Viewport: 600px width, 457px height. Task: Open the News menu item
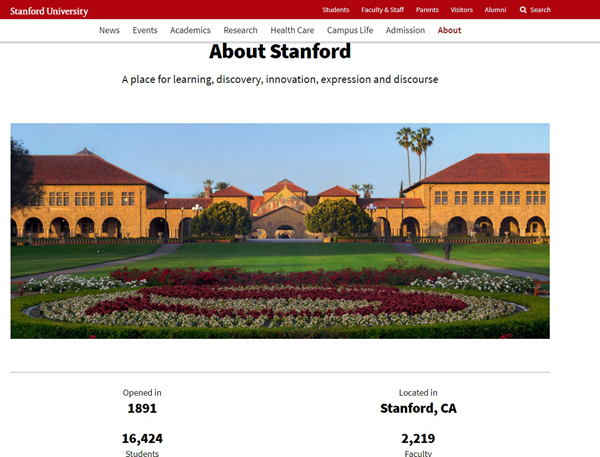click(109, 30)
